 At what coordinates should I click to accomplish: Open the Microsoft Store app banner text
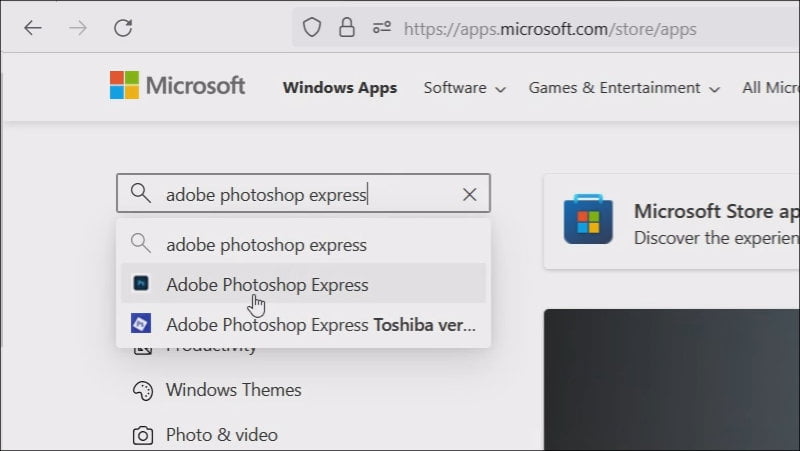(x=716, y=224)
